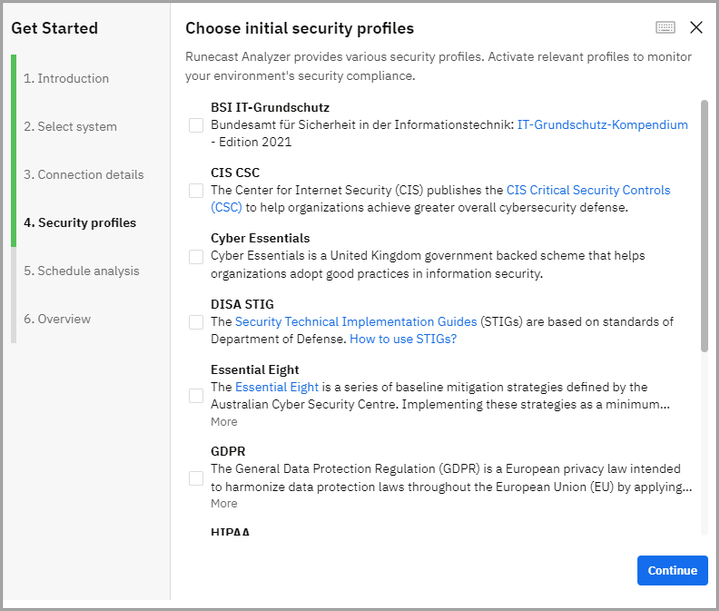Open Security Technical Implementation Guides link
Screen dimensions: 719x611
(x=356, y=322)
